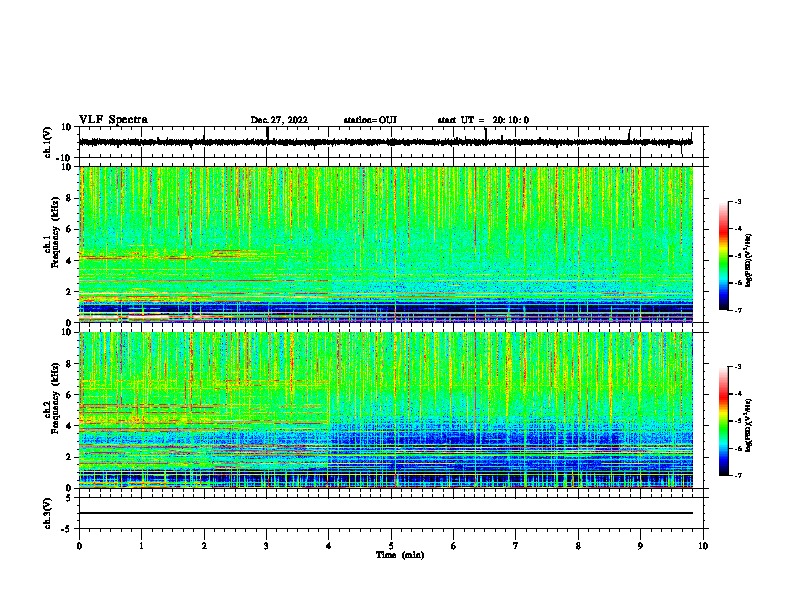Screen dimensions: 792x612
Task: Click the ch.1 frequency tick label "4"
Action: [x=69, y=261]
